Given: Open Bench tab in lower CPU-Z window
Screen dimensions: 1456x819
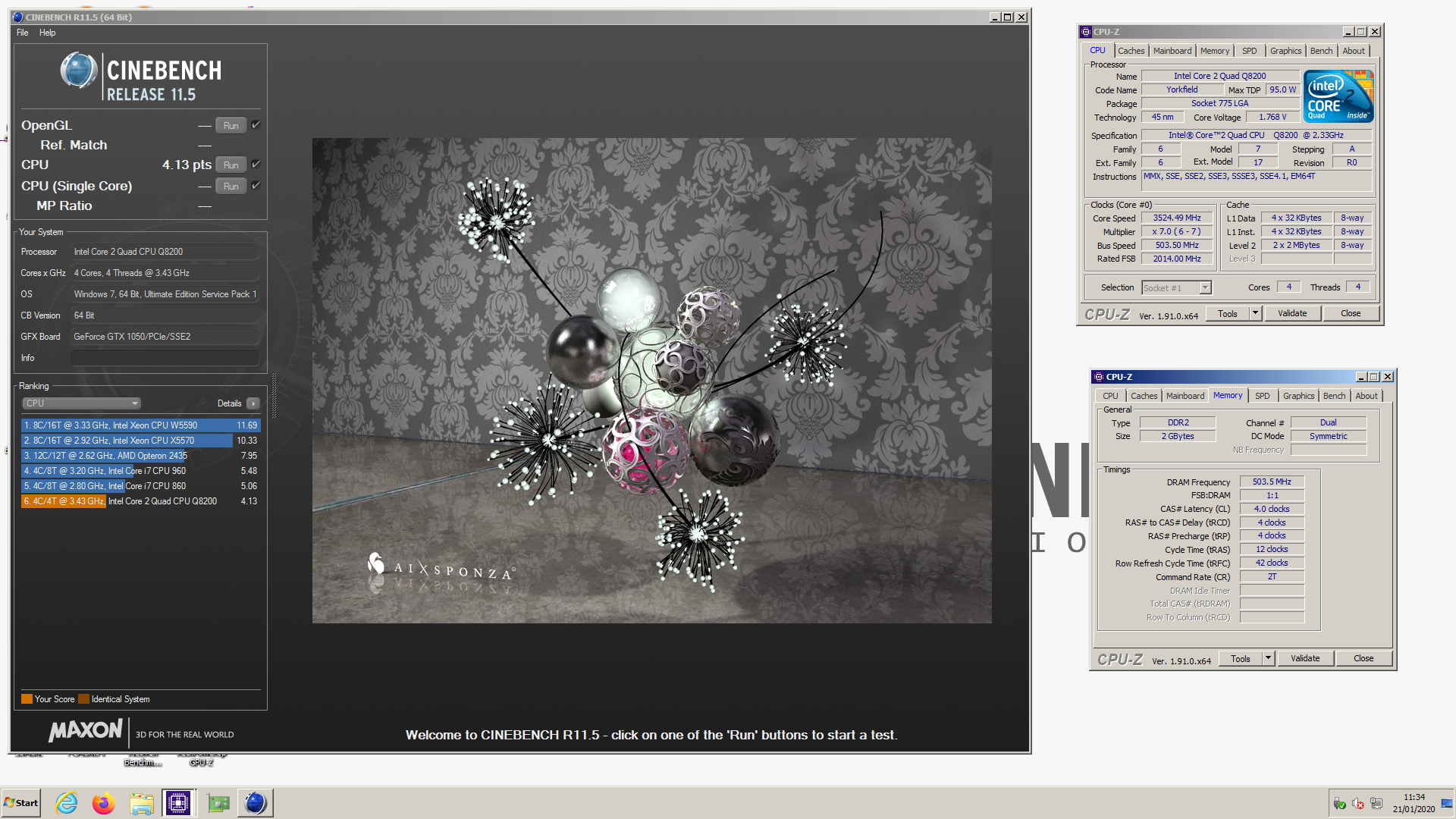Looking at the screenshot, I should point(1334,396).
